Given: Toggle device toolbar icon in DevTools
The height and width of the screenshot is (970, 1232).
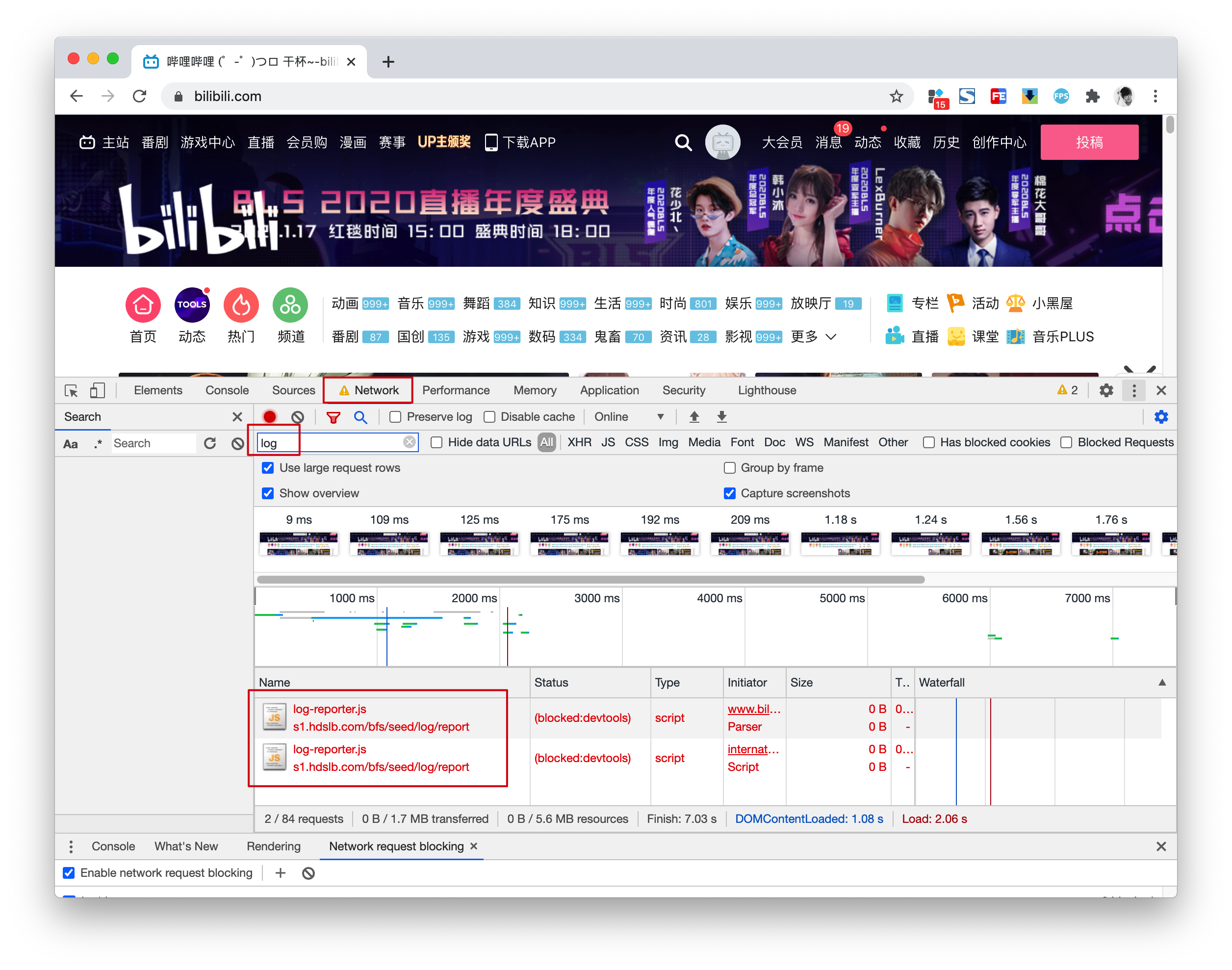Looking at the screenshot, I should (97, 391).
